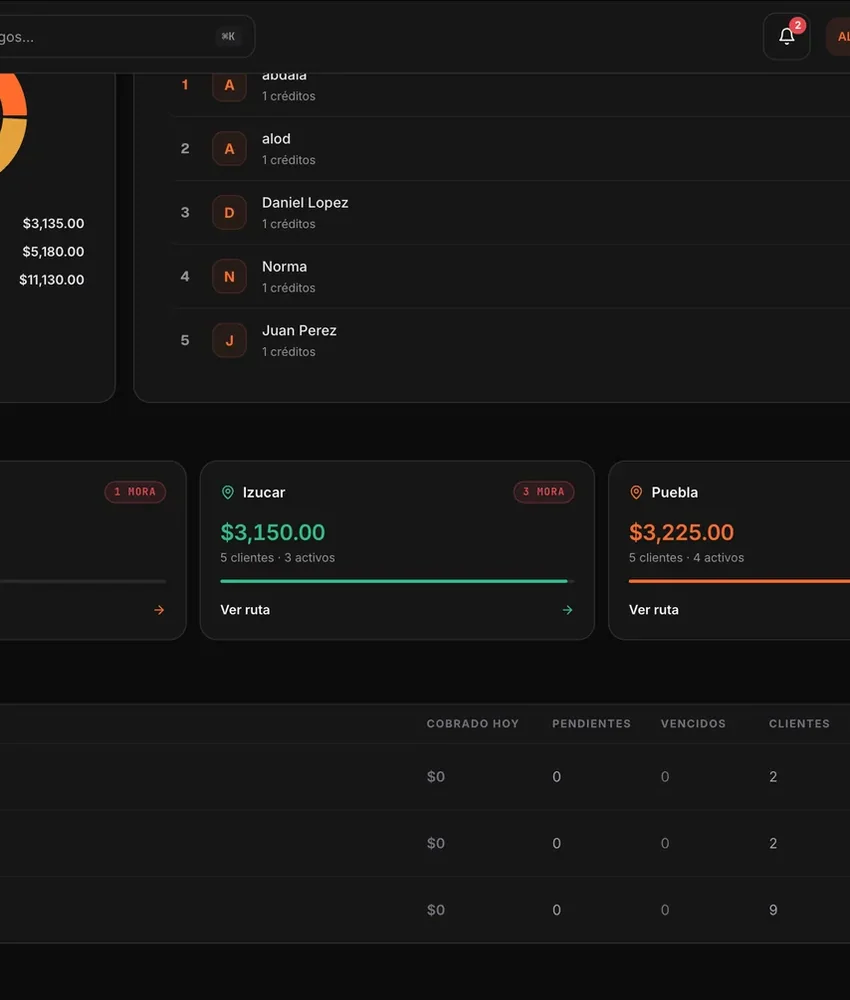Select the Daniel Lopez client name
This screenshot has height=1000, width=850.
(x=305, y=203)
